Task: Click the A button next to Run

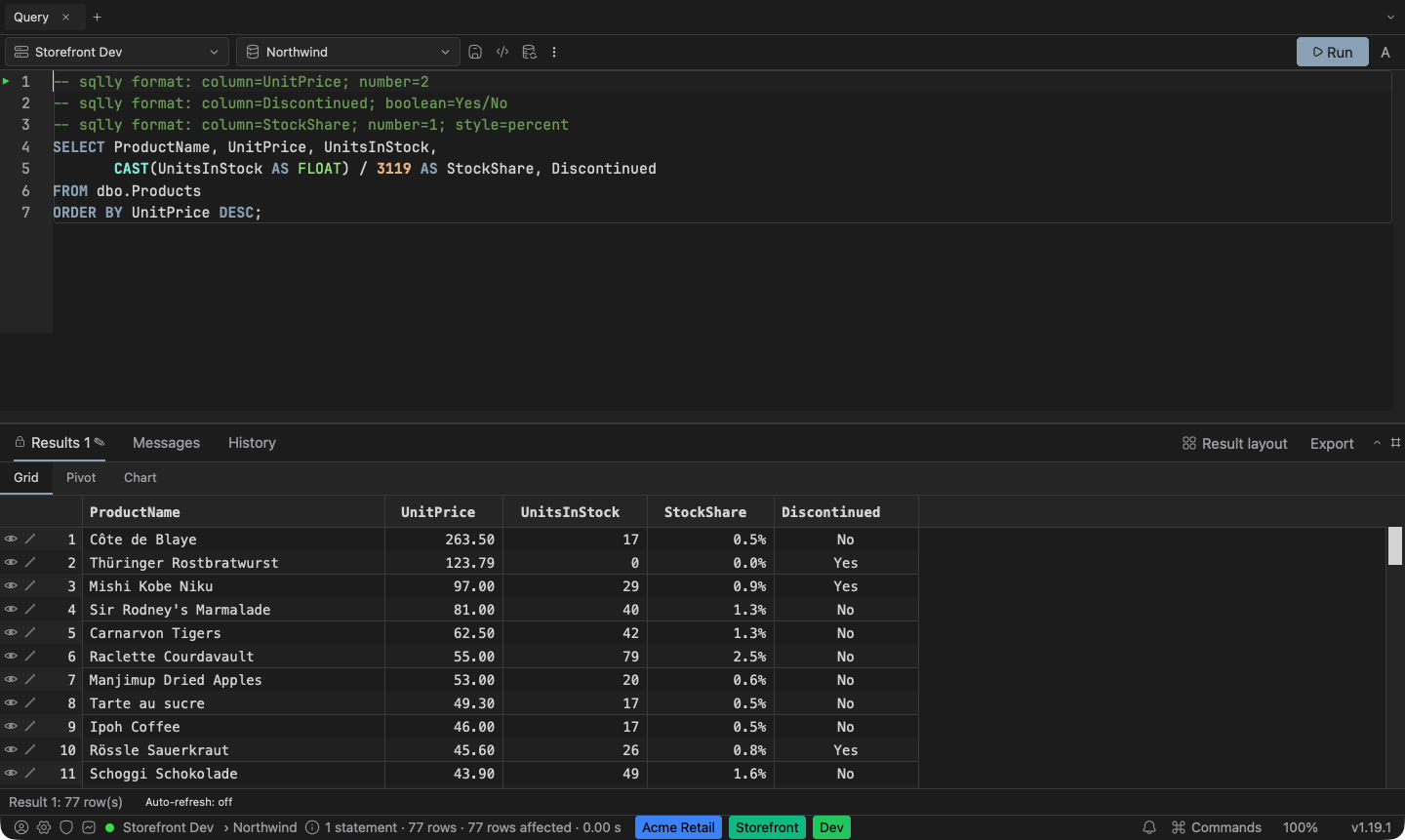Action: click(x=1385, y=52)
